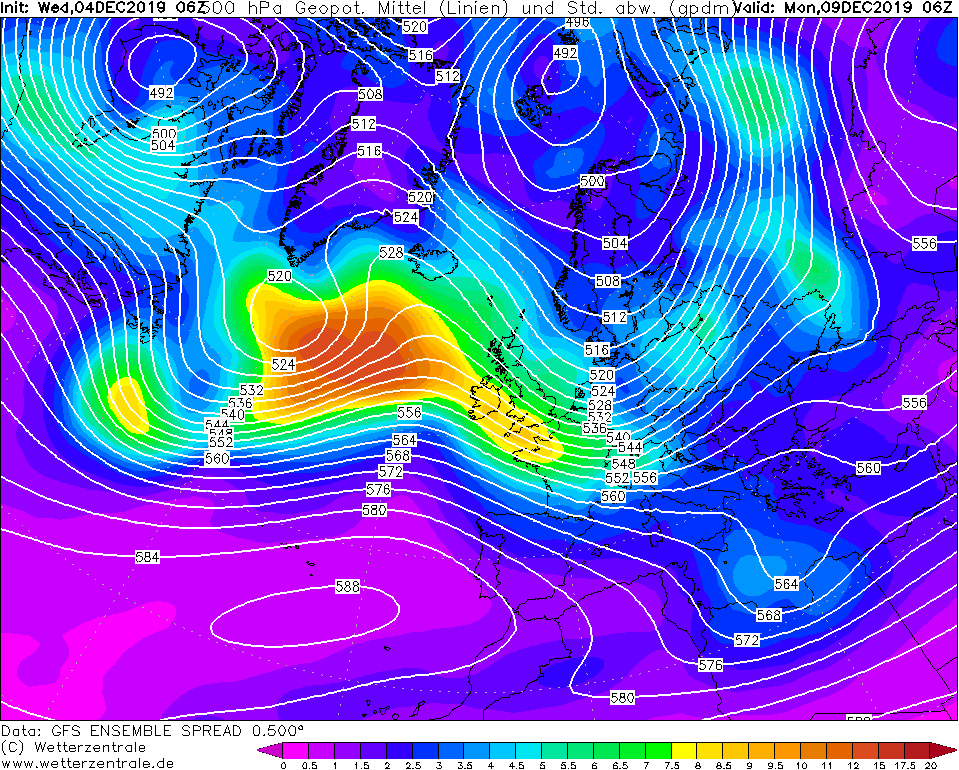Click the 584 contour label
Viewport: 959px width, 770px height.
click(x=147, y=557)
